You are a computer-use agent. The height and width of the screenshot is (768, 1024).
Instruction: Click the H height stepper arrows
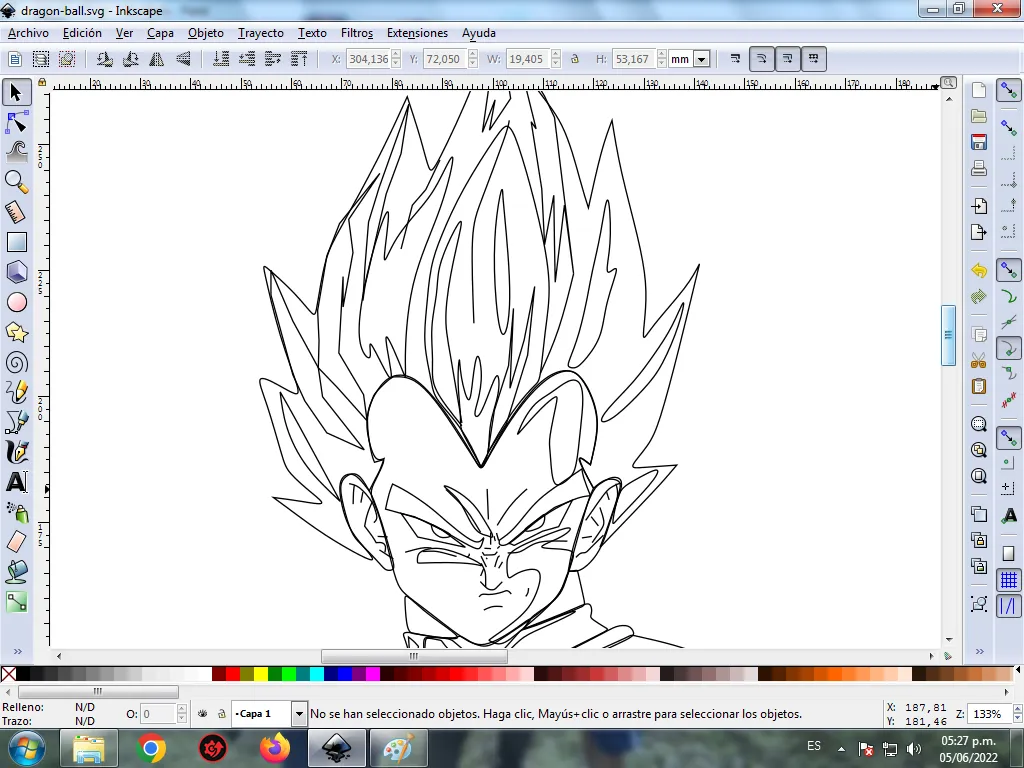point(662,59)
